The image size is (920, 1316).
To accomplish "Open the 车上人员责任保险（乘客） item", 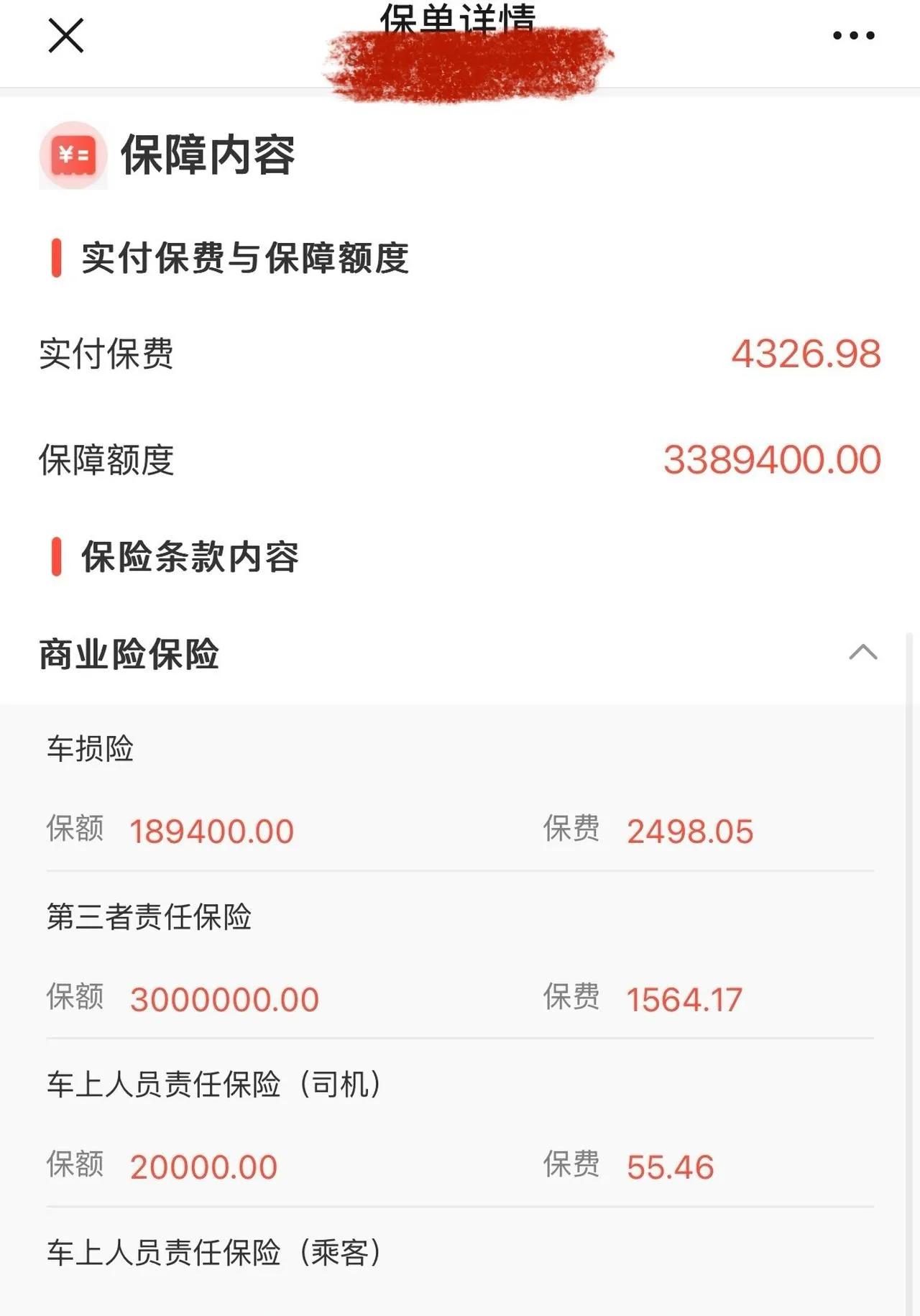I will tap(213, 1253).
